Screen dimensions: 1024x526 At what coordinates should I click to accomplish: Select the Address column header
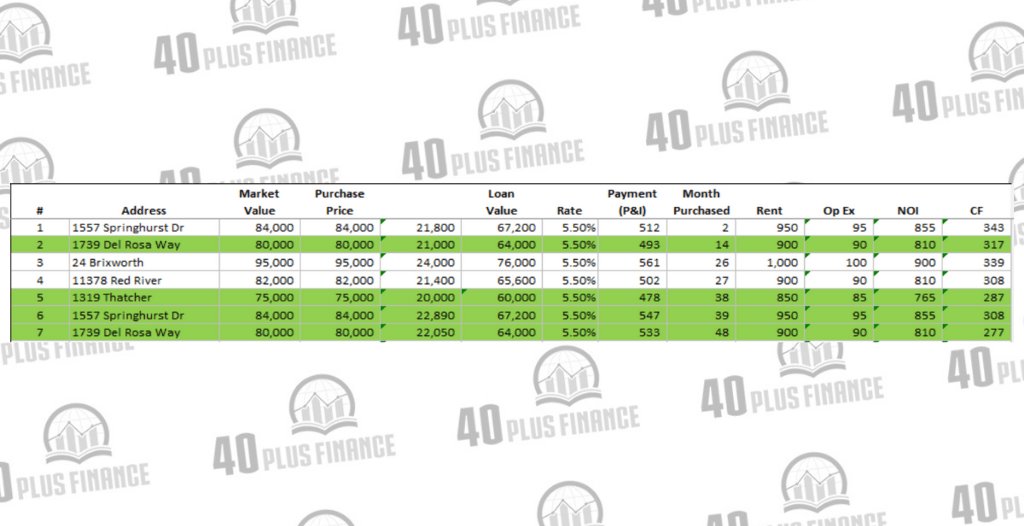pyautogui.click(x=144, y=210)
